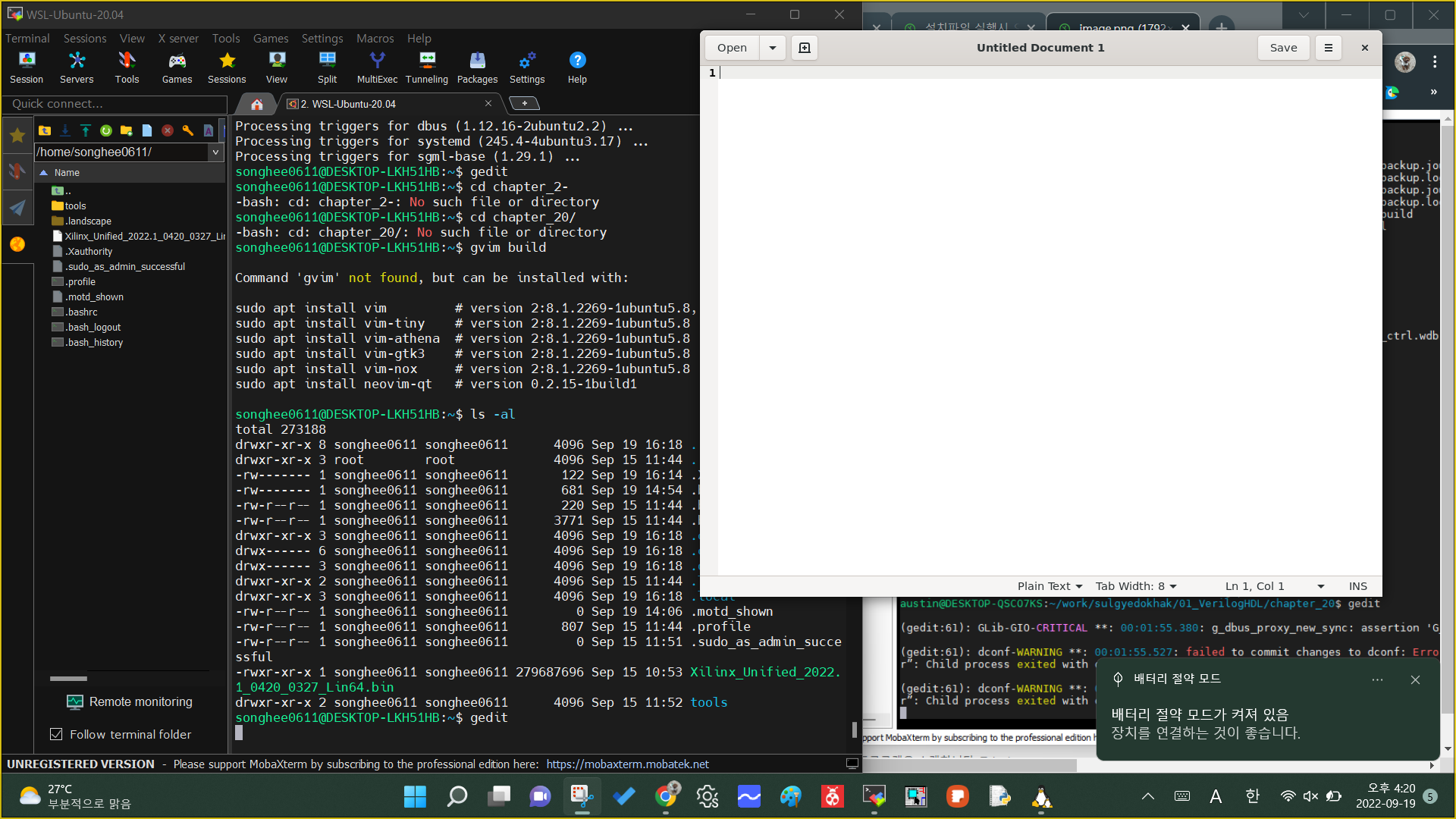Open the Terminal menu
The width and height of the screenshot is (1456, 819).
[27, 38]
